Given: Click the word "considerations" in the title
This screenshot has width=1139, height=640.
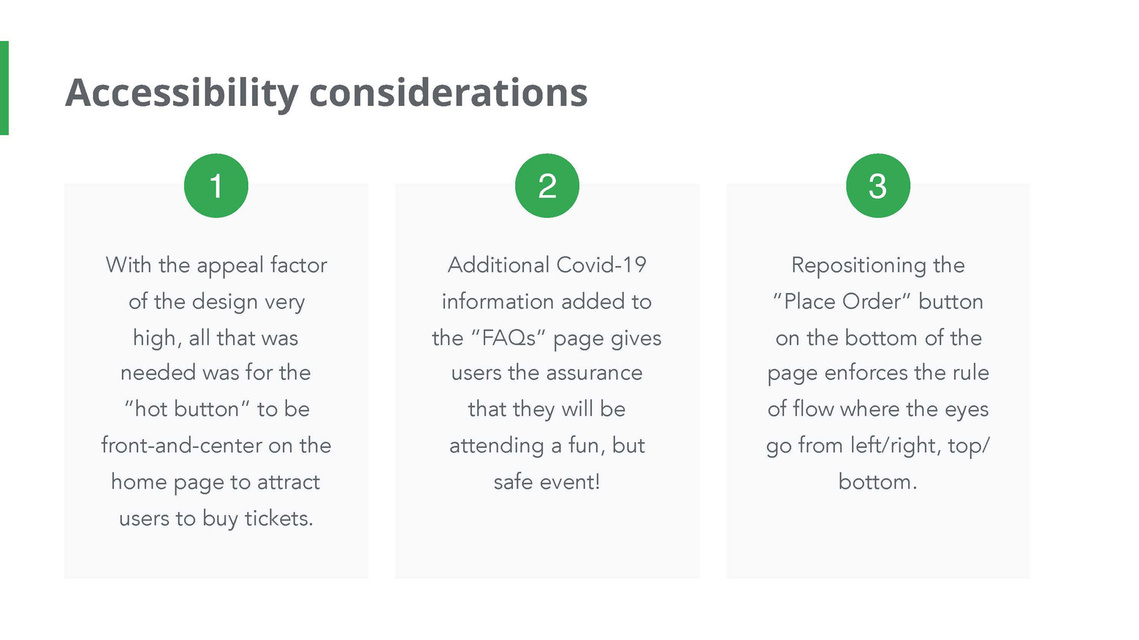Looking at the screenshot, I should [x=448, y=92].
